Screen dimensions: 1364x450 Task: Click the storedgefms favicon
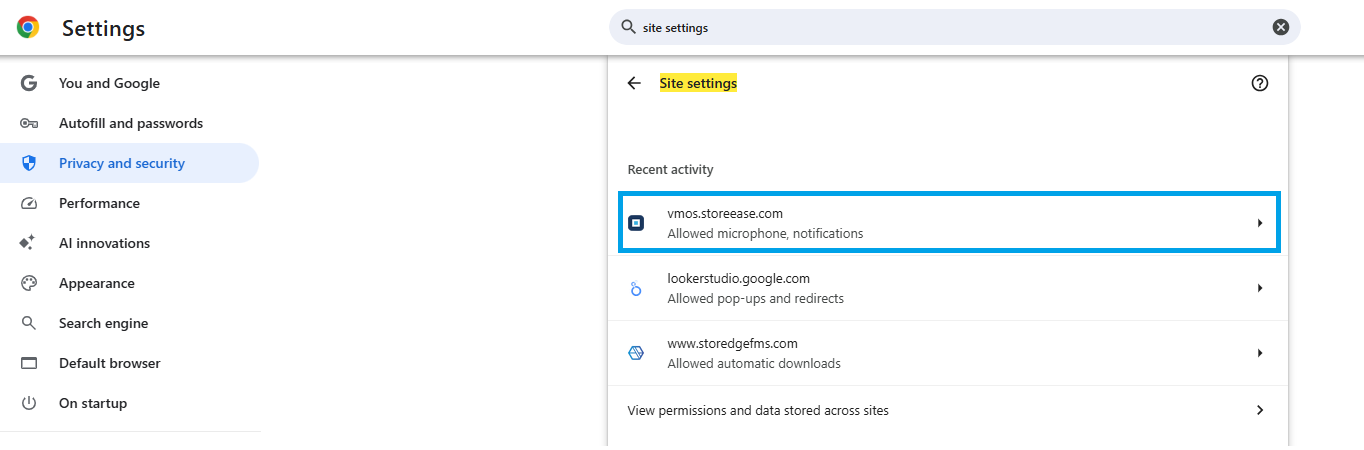click(x=636, y=353)
